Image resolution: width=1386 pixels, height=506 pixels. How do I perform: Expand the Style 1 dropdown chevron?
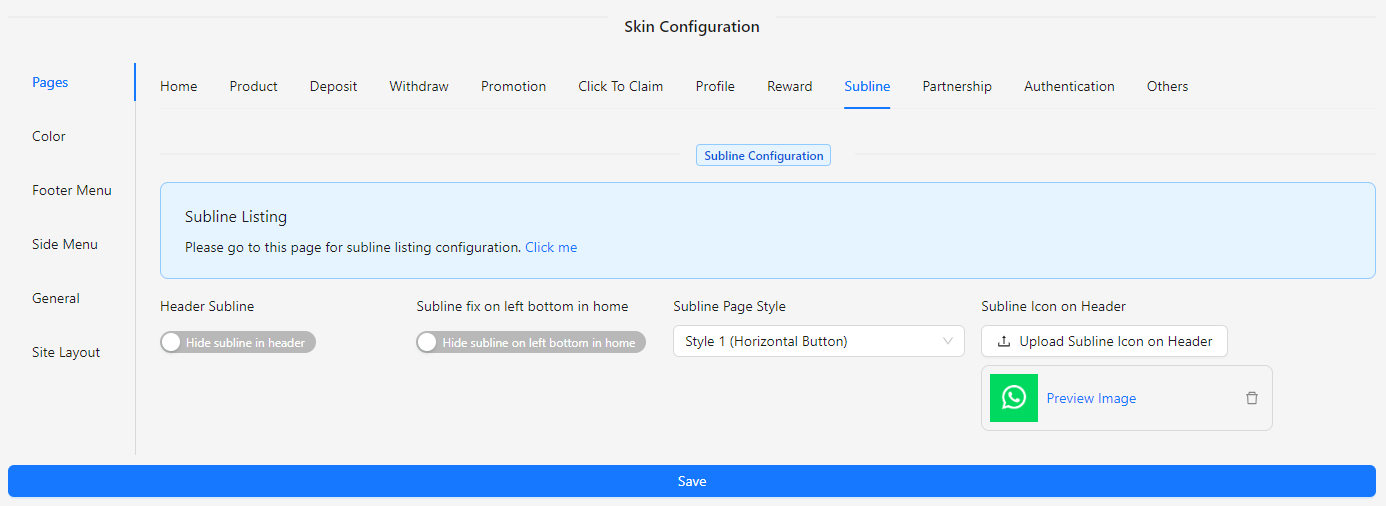click(x=948, y=341)
